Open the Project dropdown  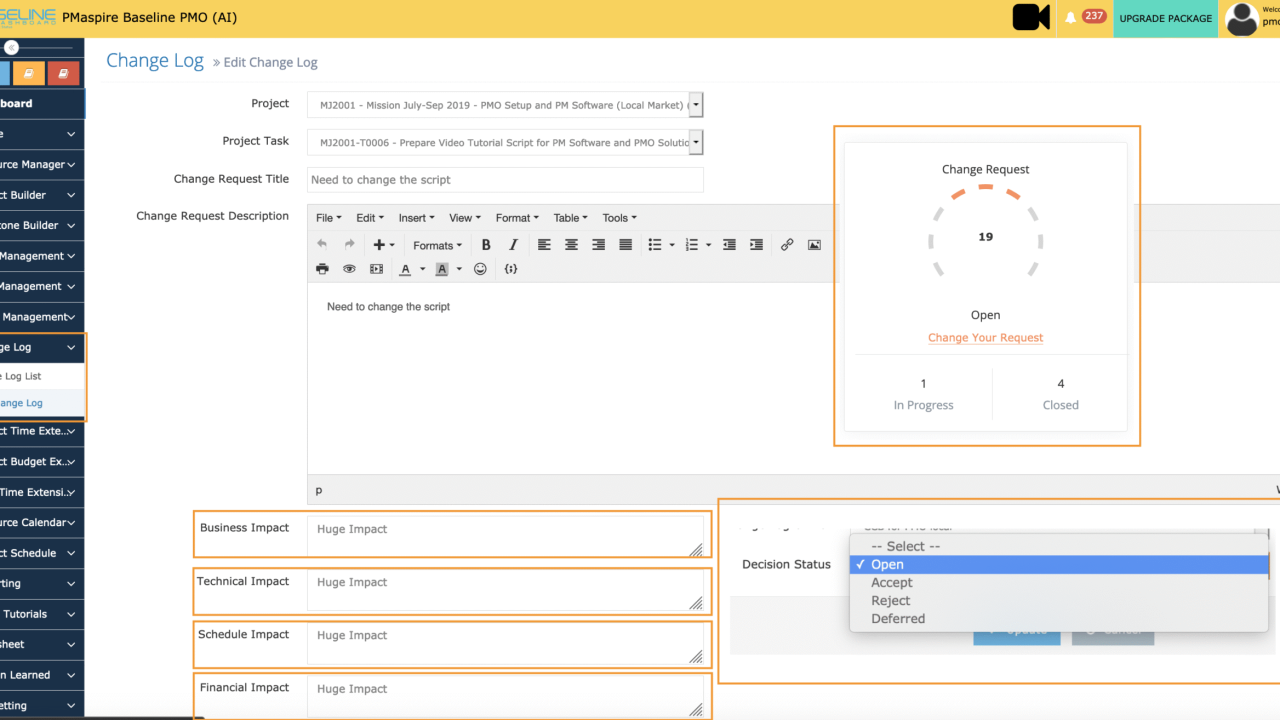pyautogui.click(x=506, y=105)
